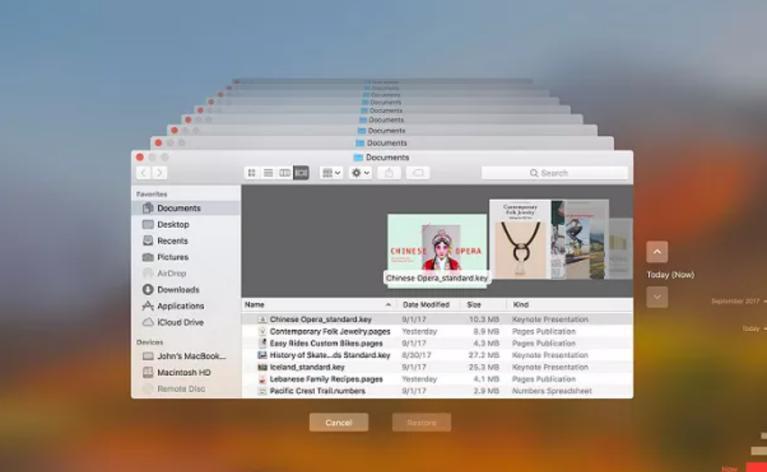
Task: Click 10.3 MB size of Chinese Opera
Action: (484, 319)
